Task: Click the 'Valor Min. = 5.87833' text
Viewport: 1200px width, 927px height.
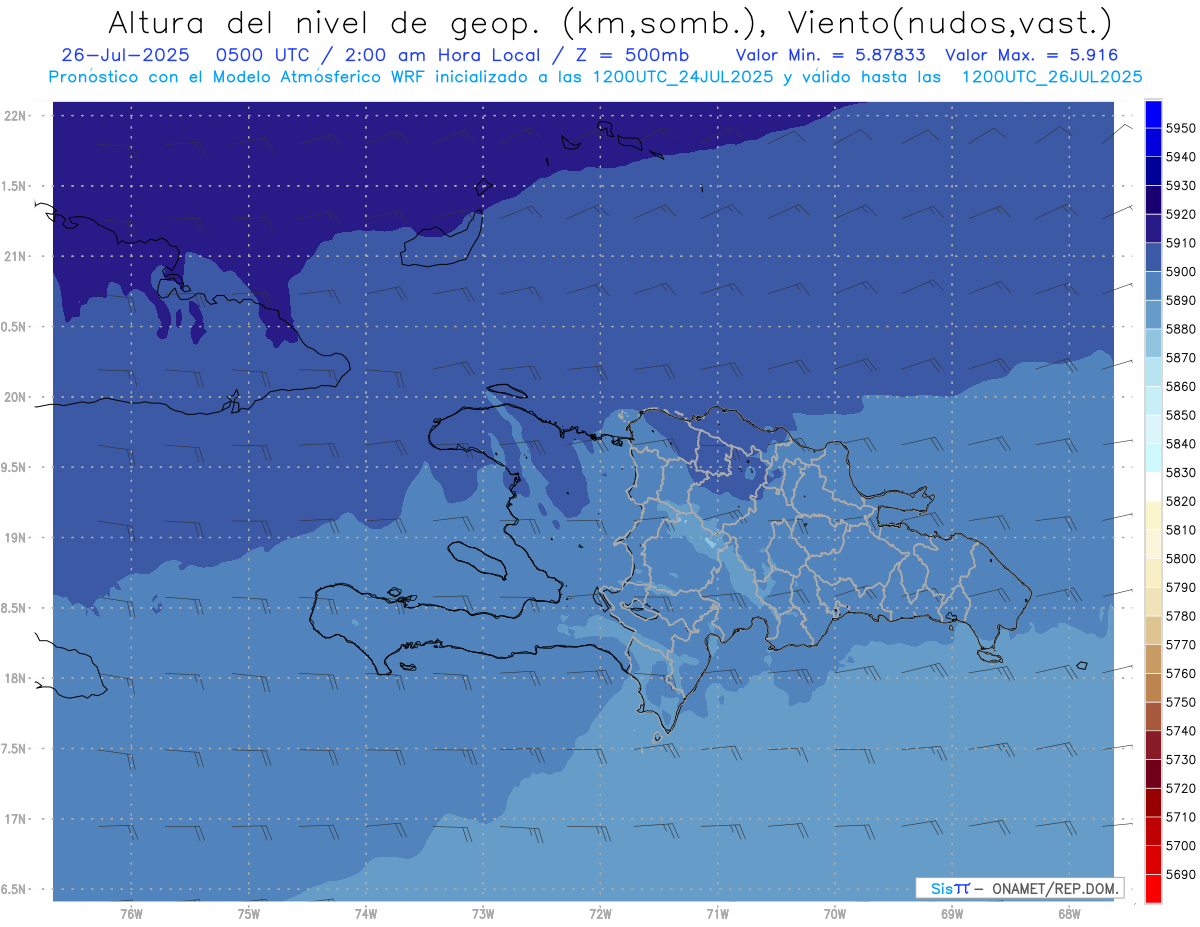Action: coord(830,55)
